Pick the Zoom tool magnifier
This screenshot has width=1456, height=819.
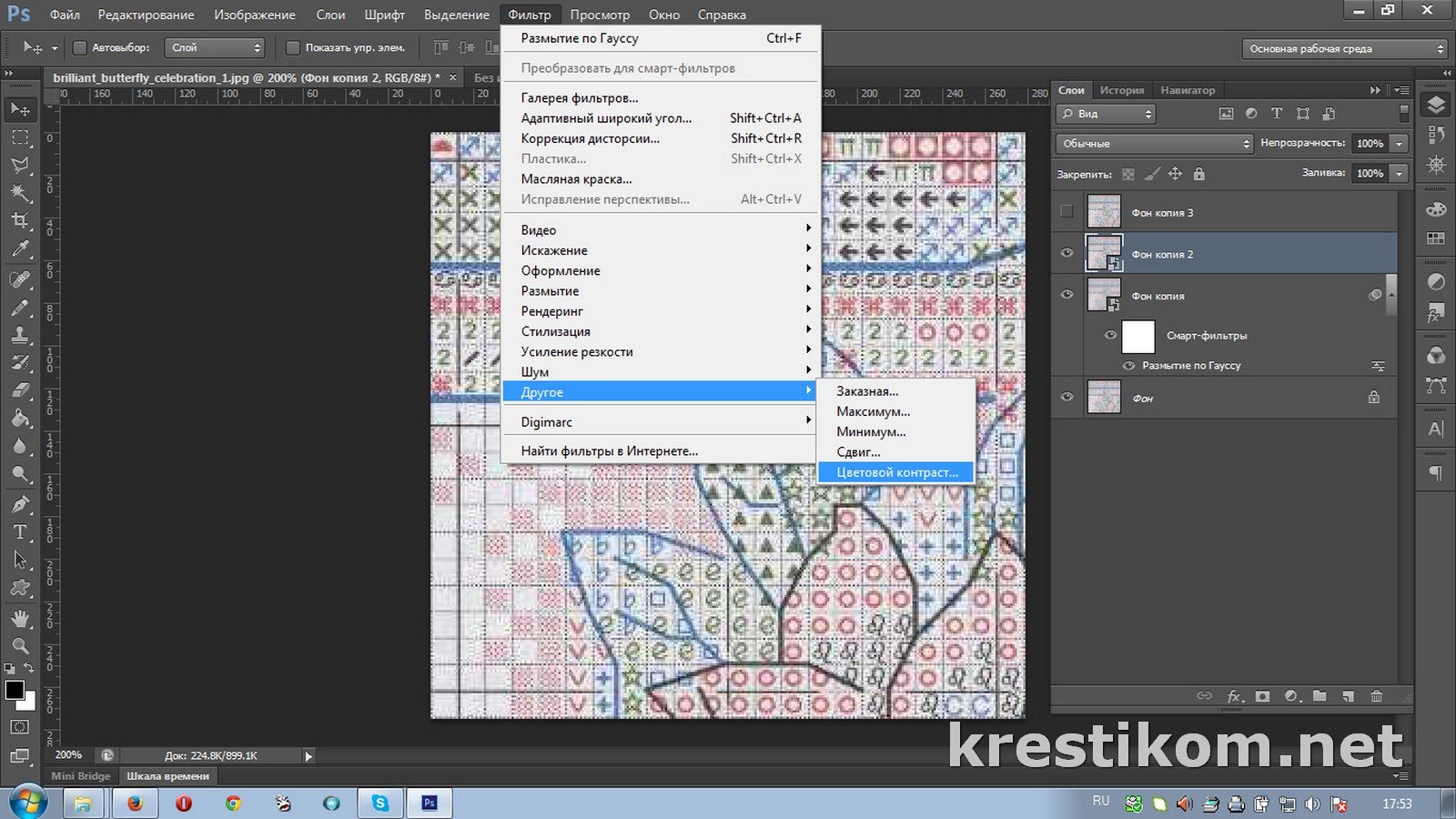tap(20, 646)
